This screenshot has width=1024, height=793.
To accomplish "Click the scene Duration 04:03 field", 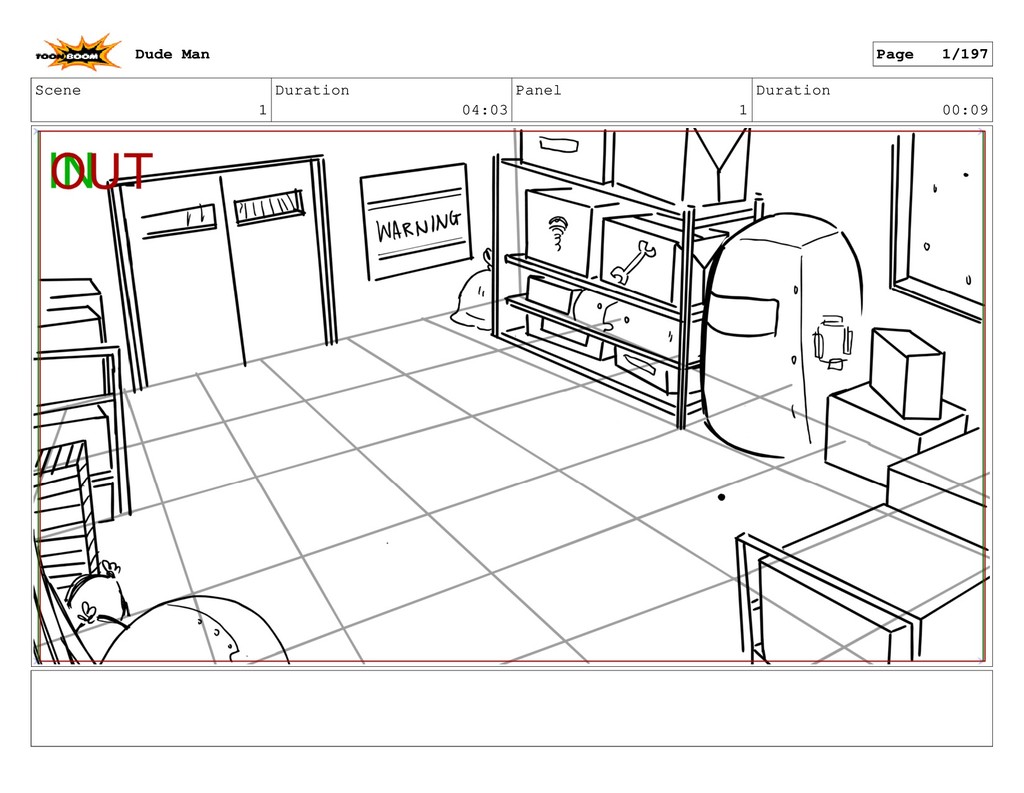I will [391, 100].
